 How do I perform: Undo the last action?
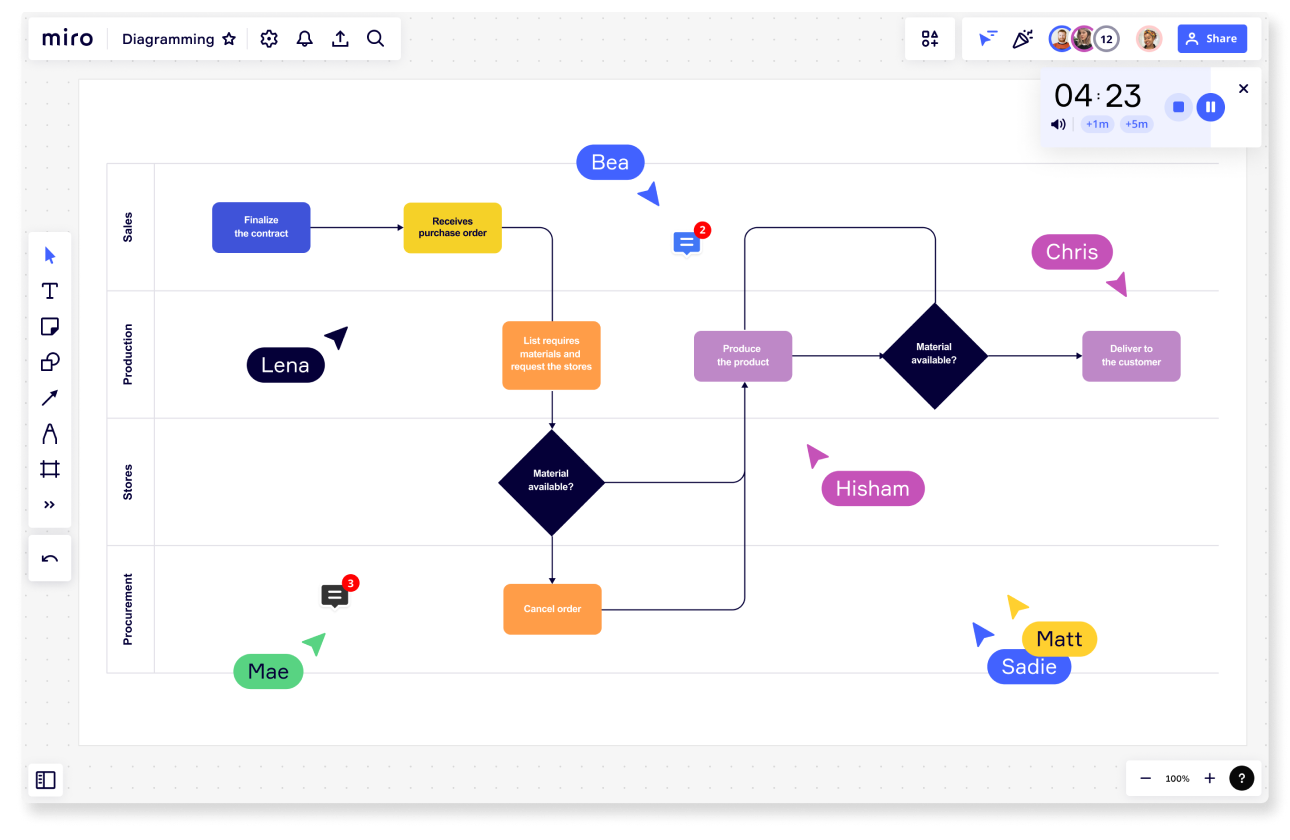[49, 557]
